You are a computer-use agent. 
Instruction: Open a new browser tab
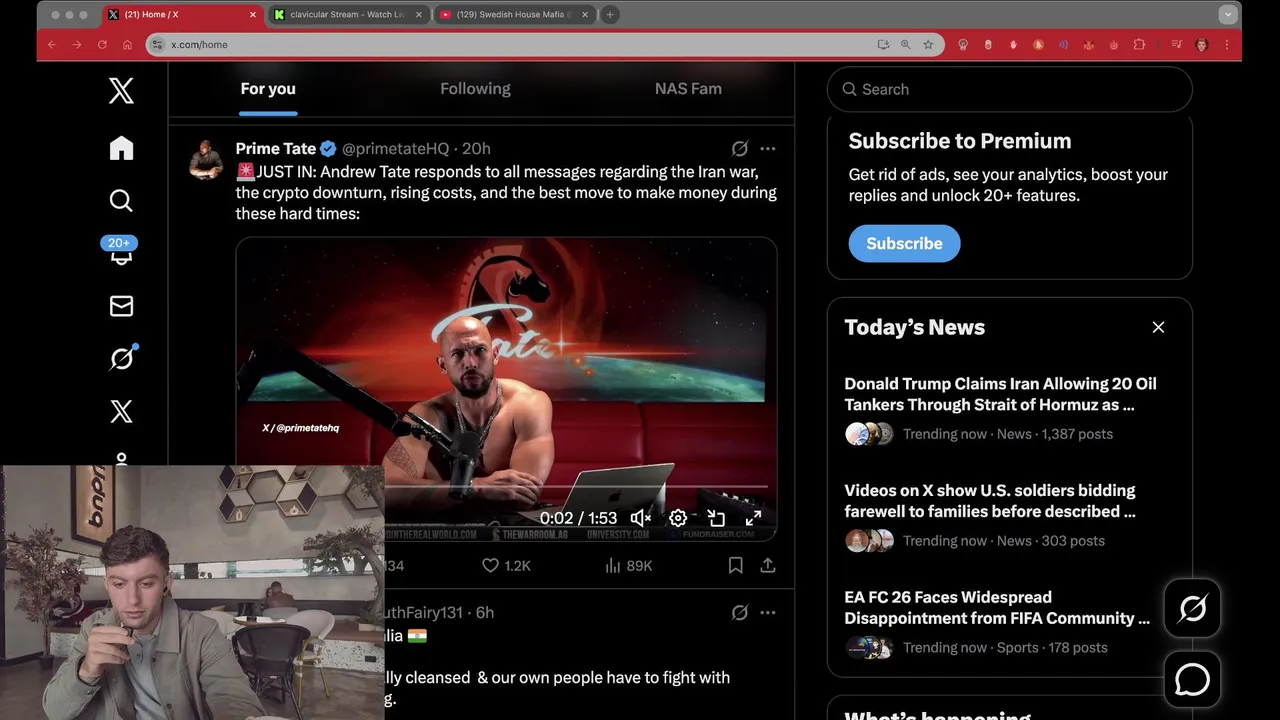610,14
